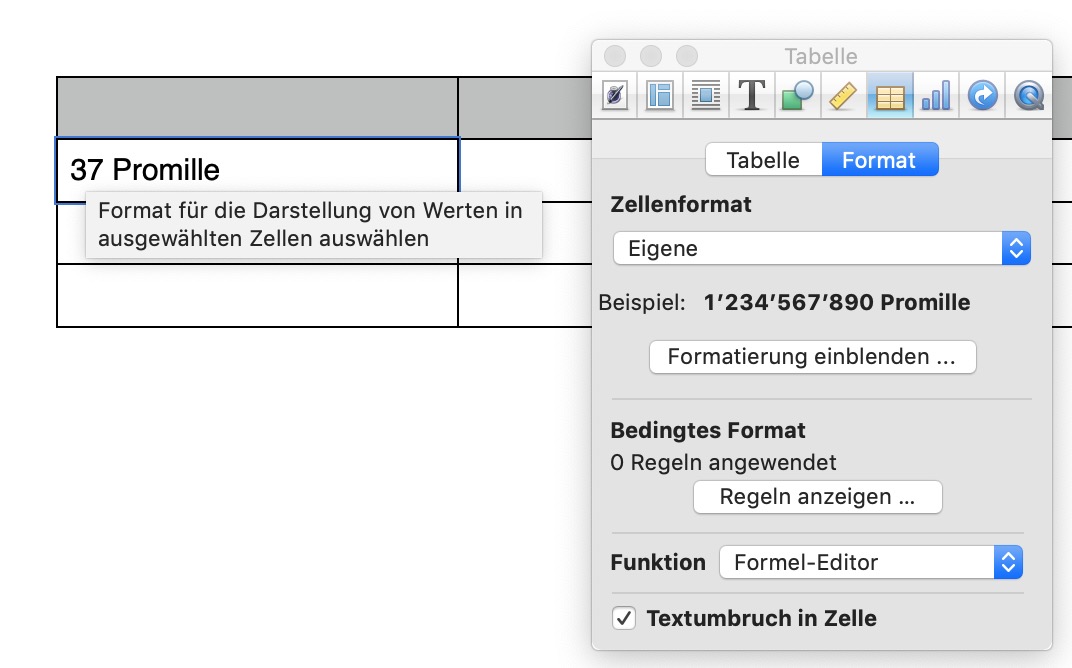Viewport: 1072px width, 668px height.
Task: Open the Layout inspector icon
Action: [x=661, y=96]
